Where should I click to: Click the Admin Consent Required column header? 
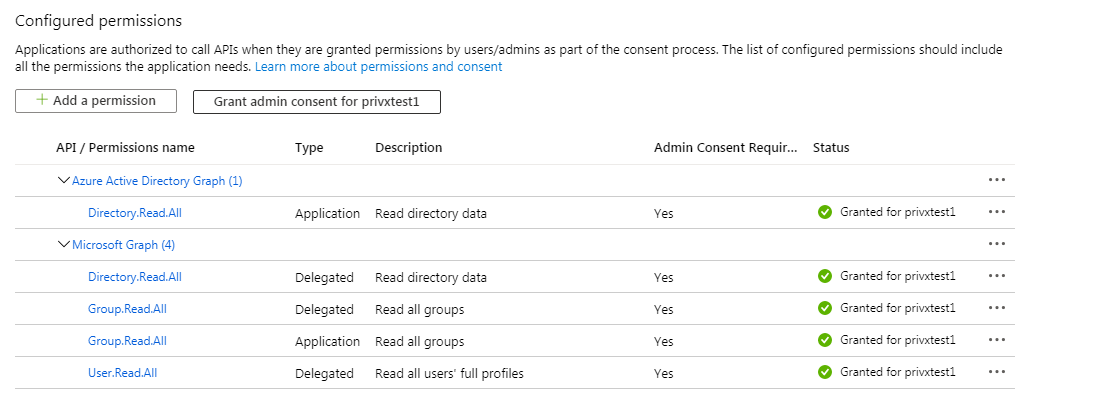tap(725, 148)
